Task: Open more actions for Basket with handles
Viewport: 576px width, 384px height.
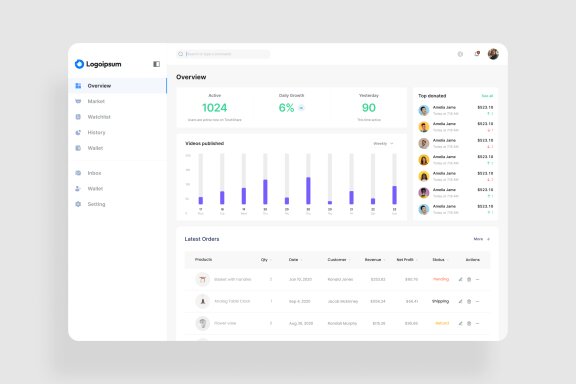Action: (478, 279)
